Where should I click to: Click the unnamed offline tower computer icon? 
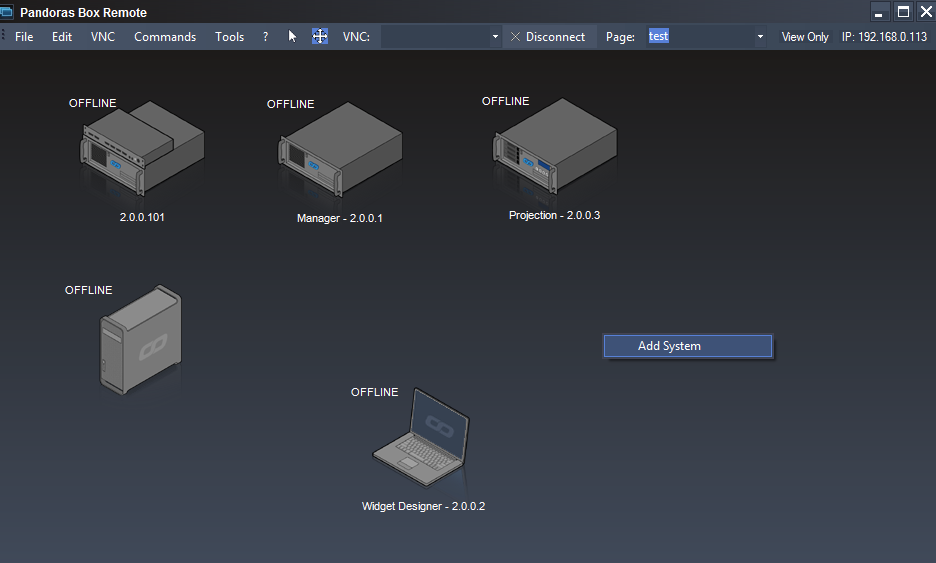tap(140, 340)
